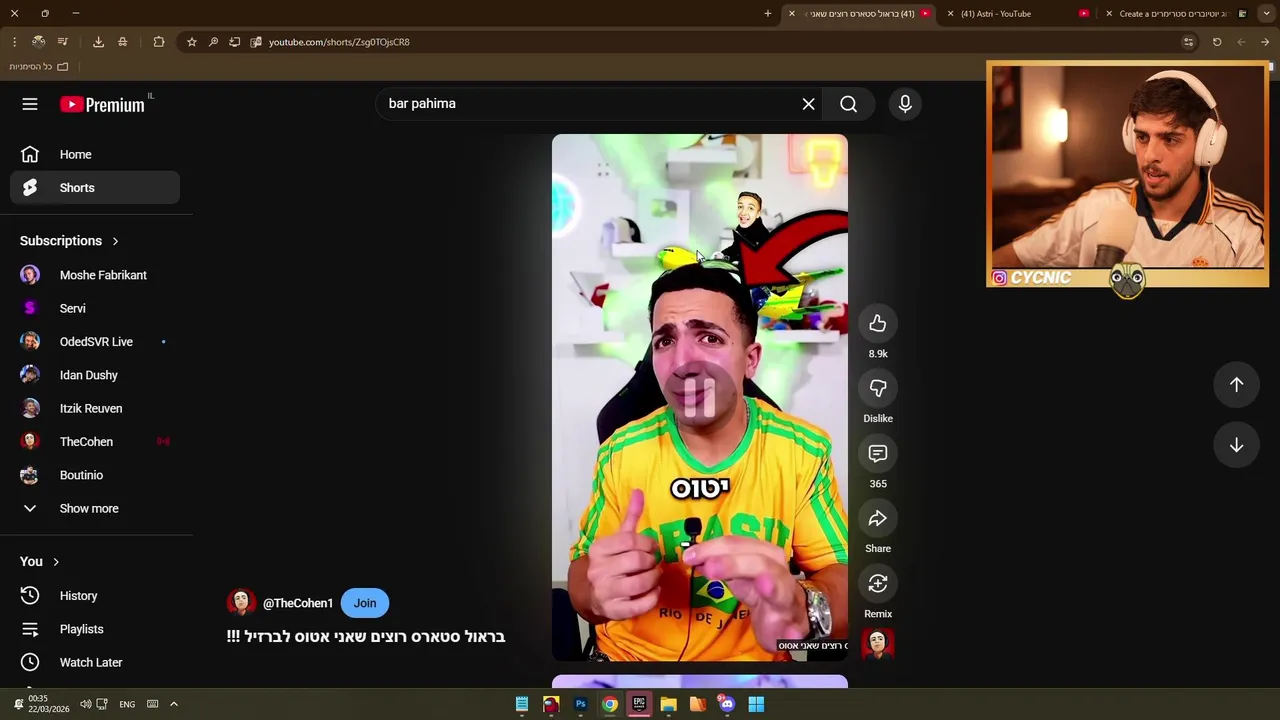Open Boutinio channel subscription
This screenshot has height=720, width=1280.
95,475
